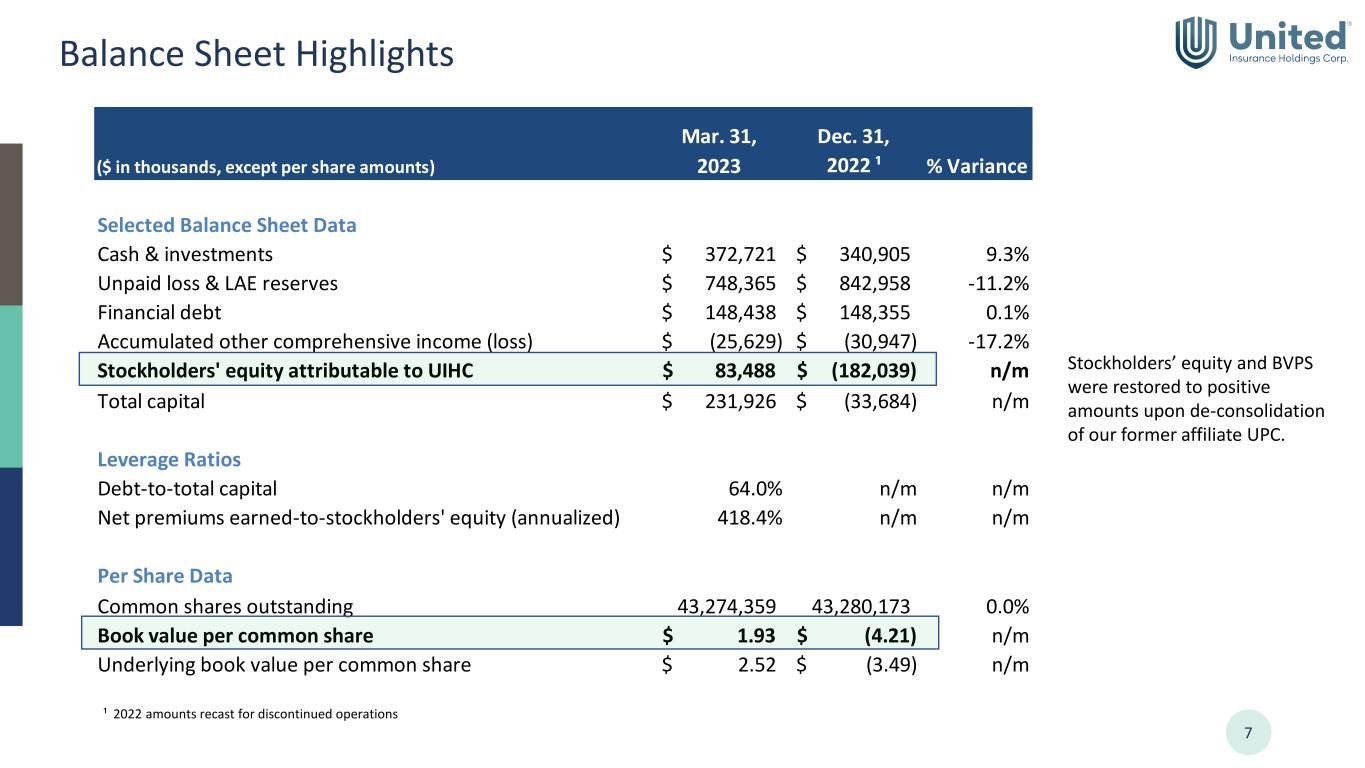Click the 64.0% debt-to-total capital value
The width and height of the screenshot is (1365, 768).
point(754,489)
